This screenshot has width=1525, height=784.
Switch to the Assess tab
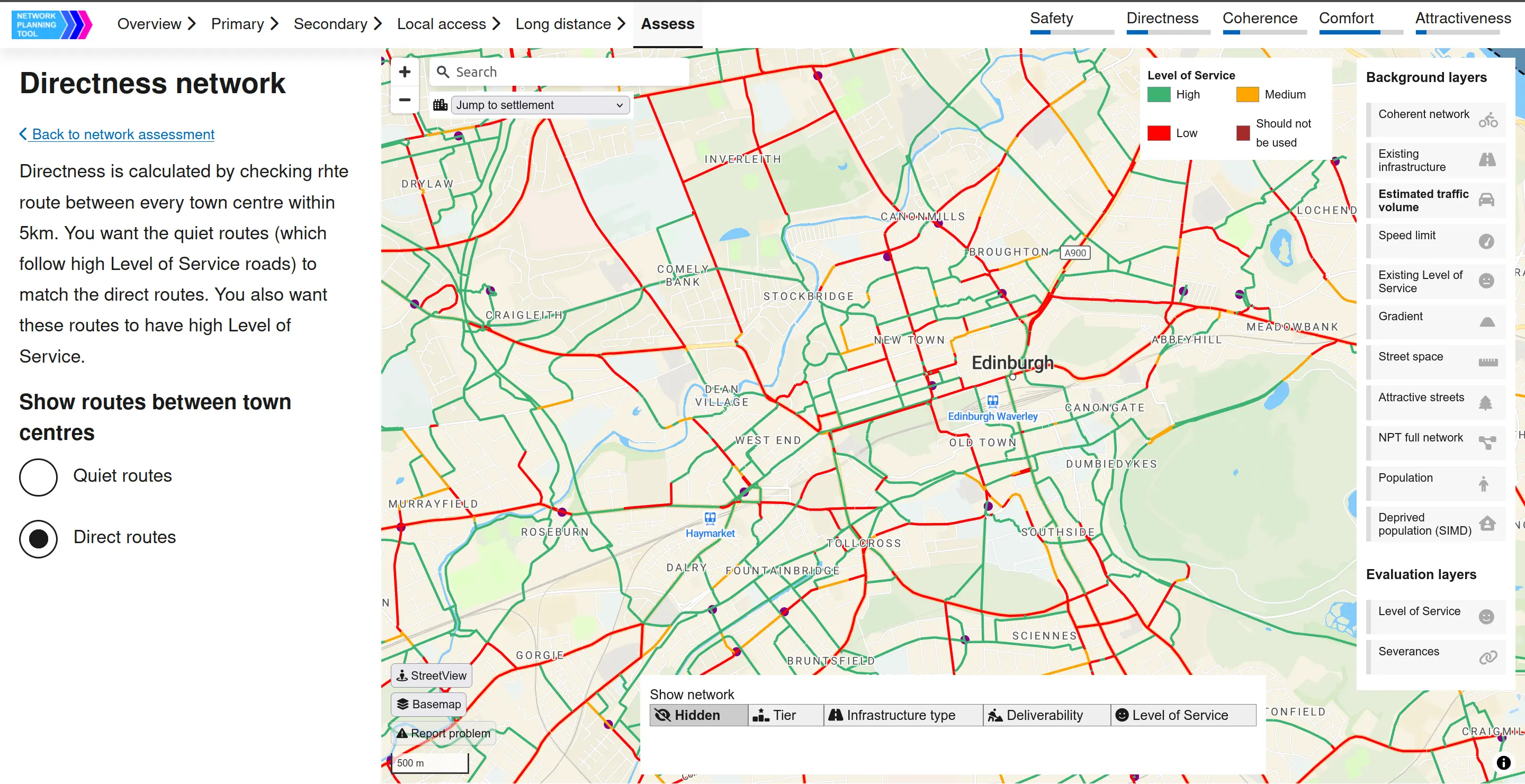[667, 24]
